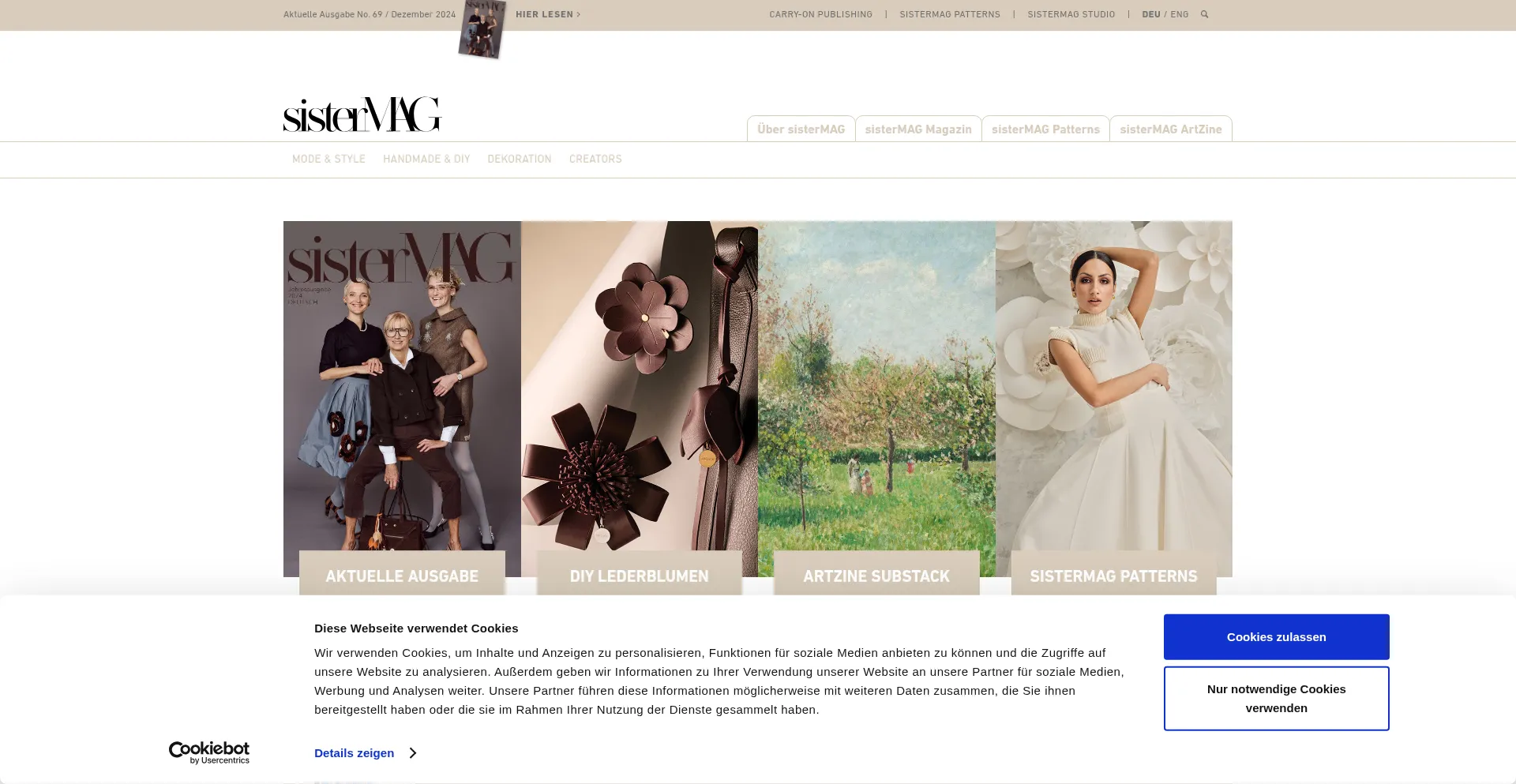1516x784 pixels.
Task: Open the Über sisterMAG tab
Action: 801,129
